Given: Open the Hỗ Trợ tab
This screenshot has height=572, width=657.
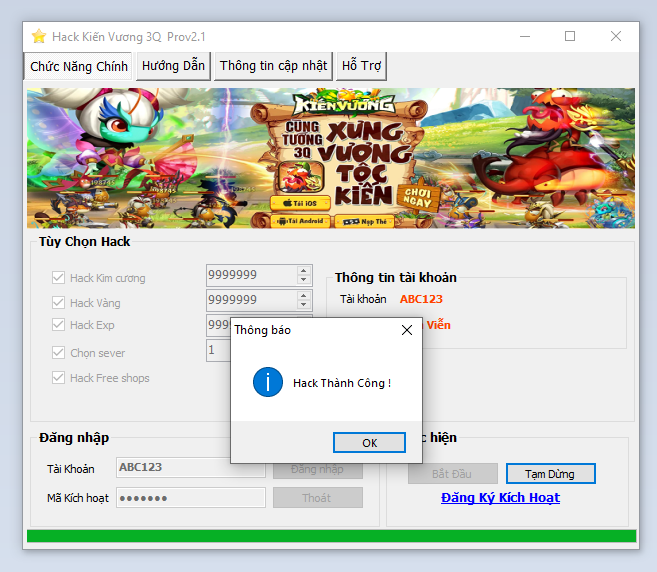Looking at the screenshot, I should [x=361, y=66].
